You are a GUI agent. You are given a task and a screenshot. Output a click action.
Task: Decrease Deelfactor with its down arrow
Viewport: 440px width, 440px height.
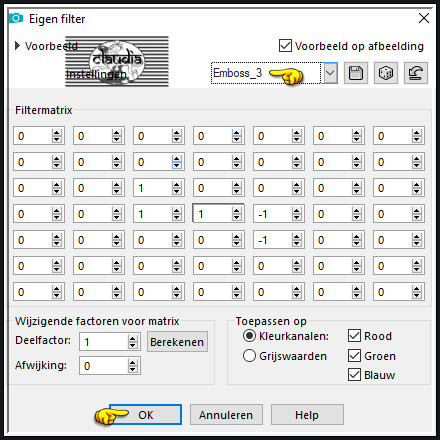133,345
